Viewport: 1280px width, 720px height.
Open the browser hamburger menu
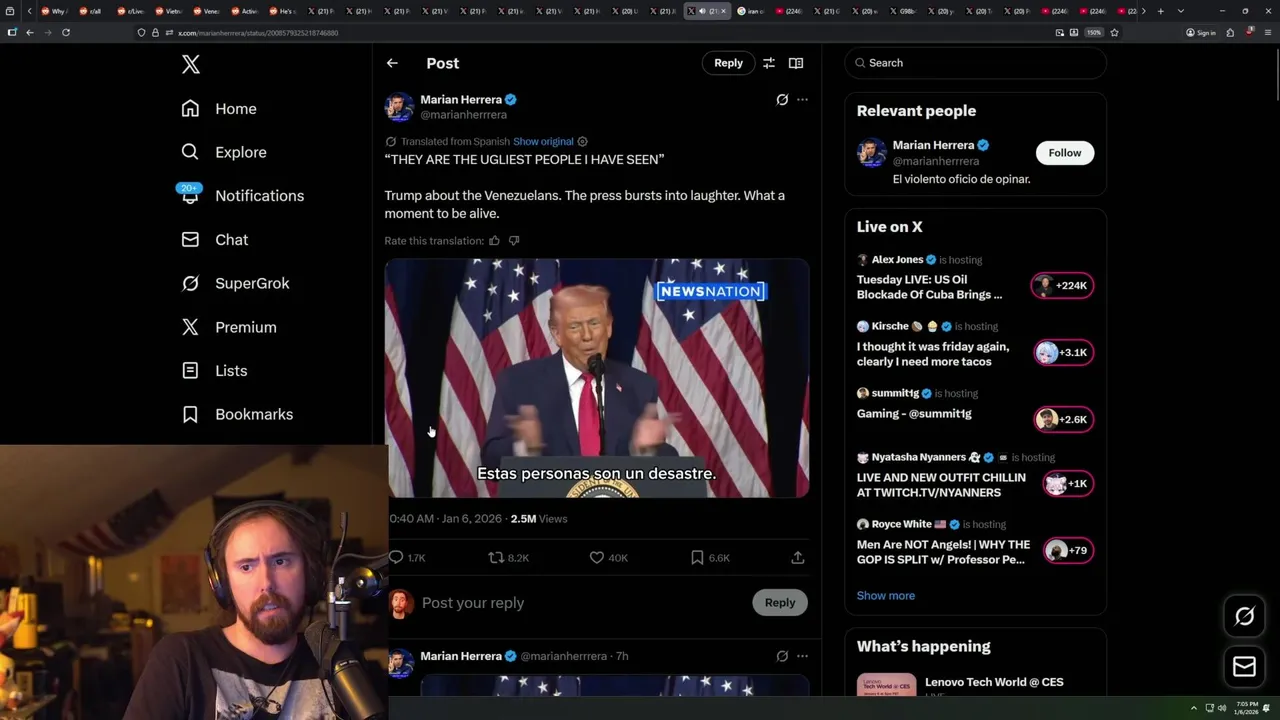1267,32
